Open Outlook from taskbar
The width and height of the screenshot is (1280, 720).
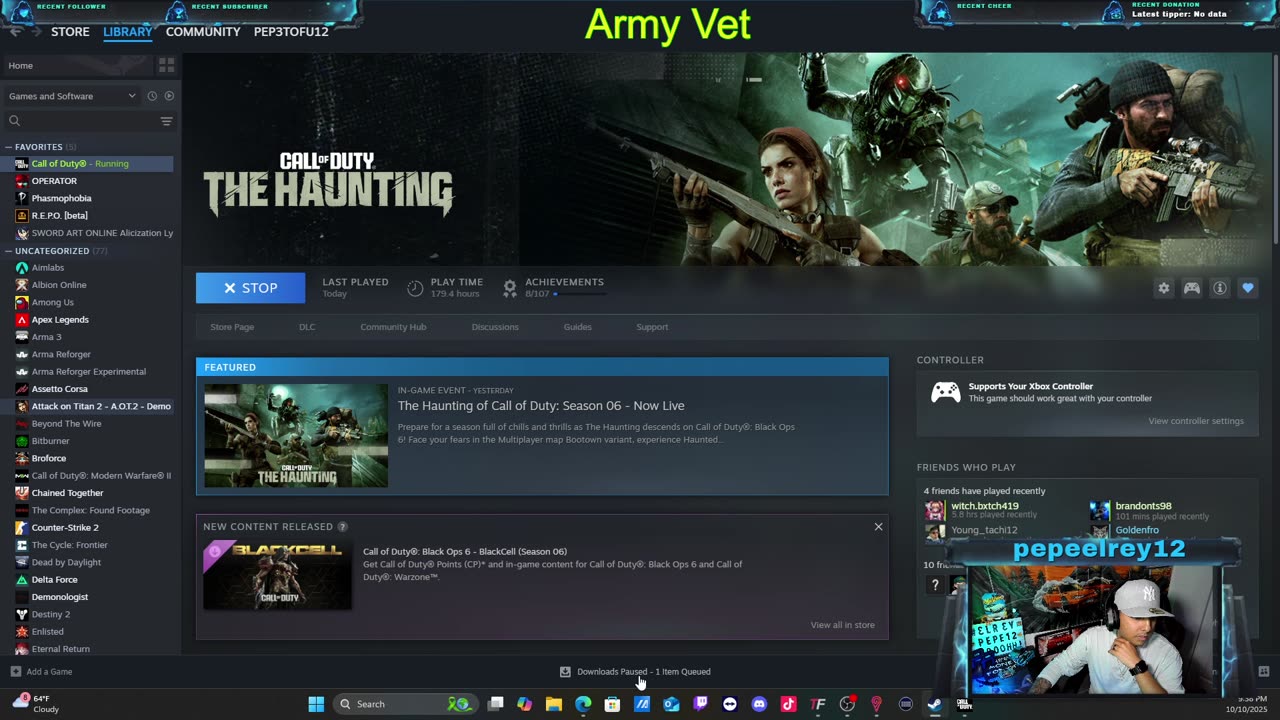671,704
